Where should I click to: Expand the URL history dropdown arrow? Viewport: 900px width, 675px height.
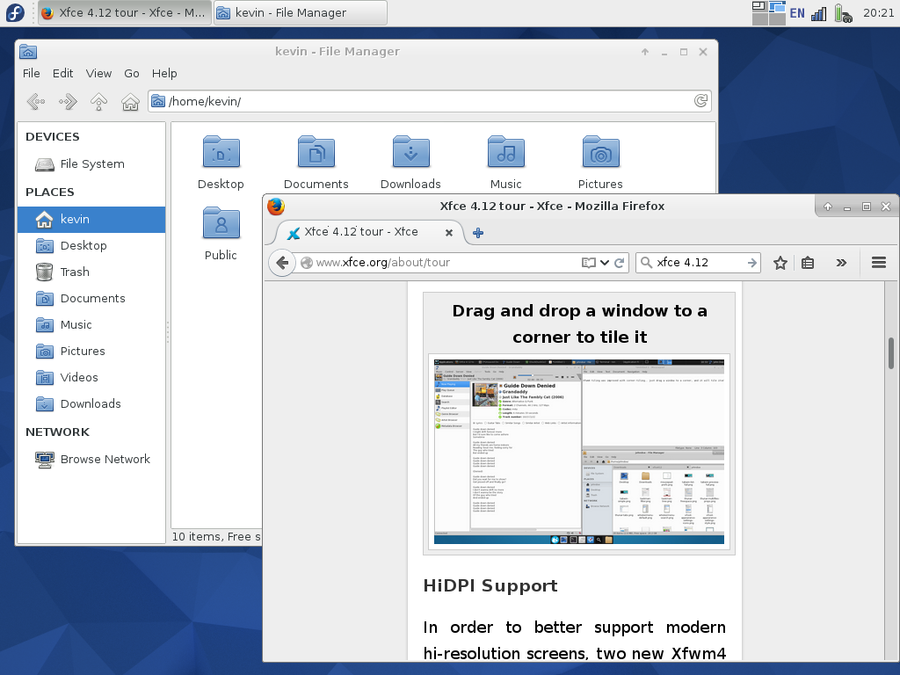point(605,263)
